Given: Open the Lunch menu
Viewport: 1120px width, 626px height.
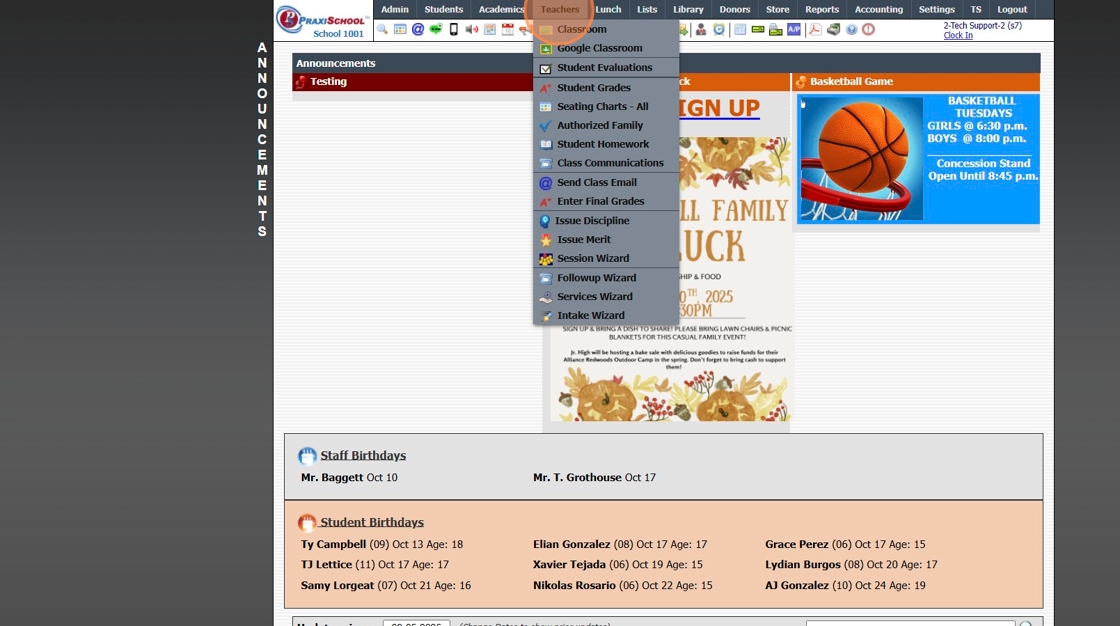Looking at the screenshot, I should (608, 9).
